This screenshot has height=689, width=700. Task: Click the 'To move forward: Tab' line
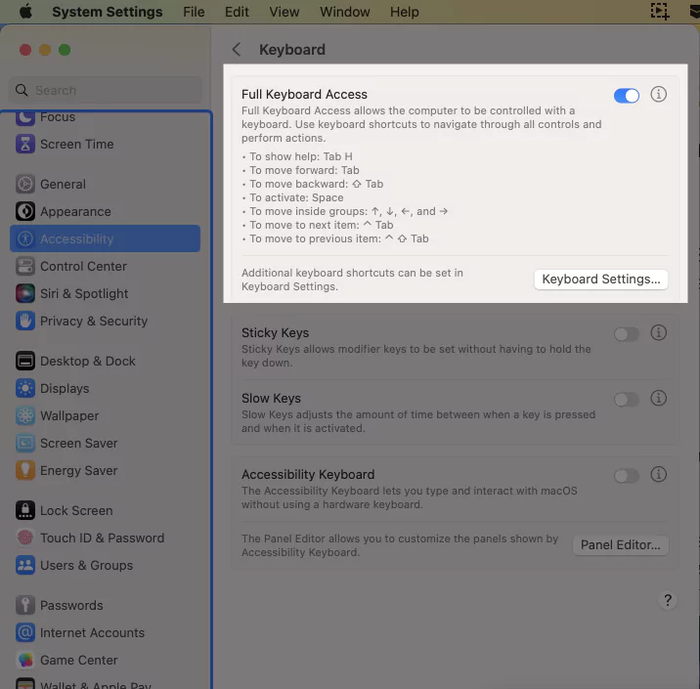[x=304, y=170]
